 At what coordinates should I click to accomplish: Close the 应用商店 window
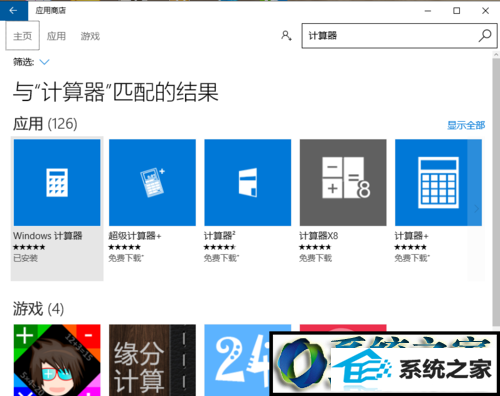click(485, 11)
